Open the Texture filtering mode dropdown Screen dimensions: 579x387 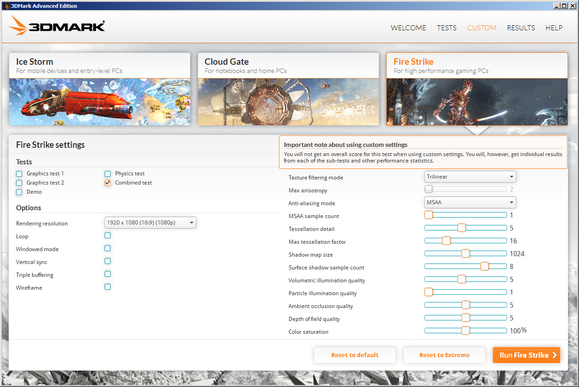click(x=470, y=177)
